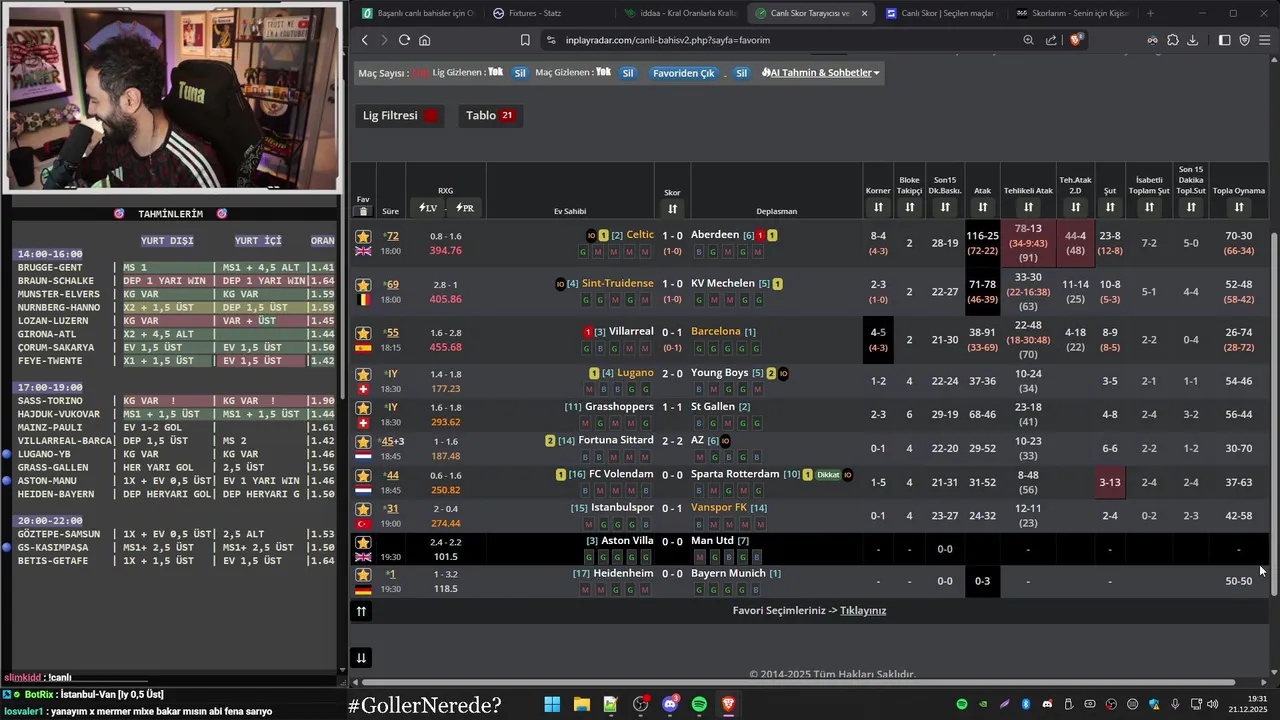
Task: Open Discord from the taskbar
Action: [x=670, y=705]
